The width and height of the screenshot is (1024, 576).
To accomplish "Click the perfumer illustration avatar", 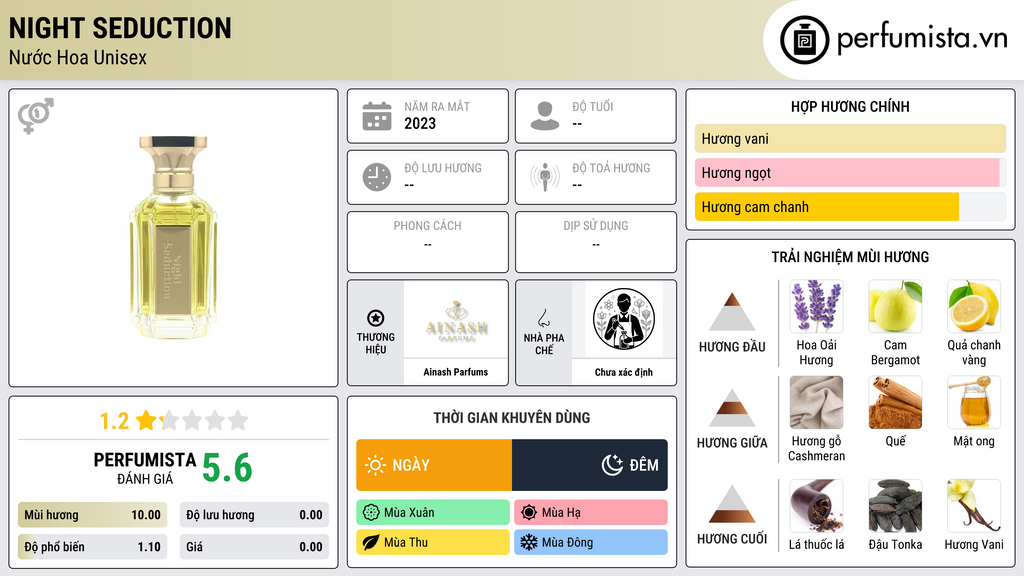I will [624, 319].
